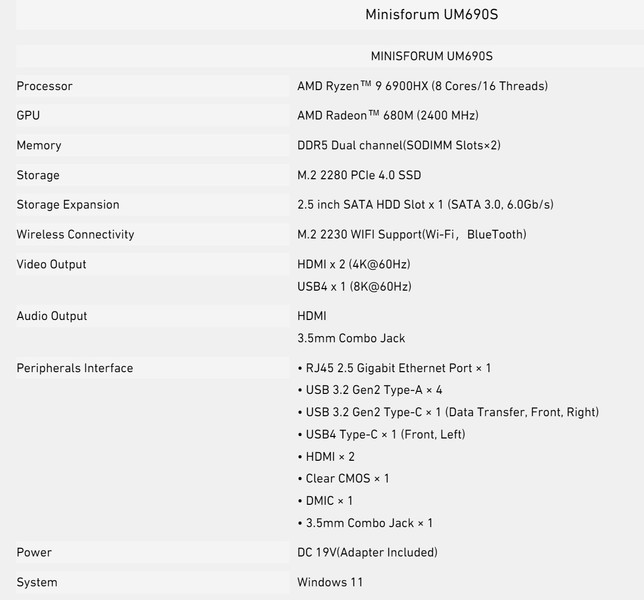Select the M.2 2280 PCIe 4.0 SSD value
Image resolution: width=644 pixels, height=600 pixels.
(x=359, y=175)
